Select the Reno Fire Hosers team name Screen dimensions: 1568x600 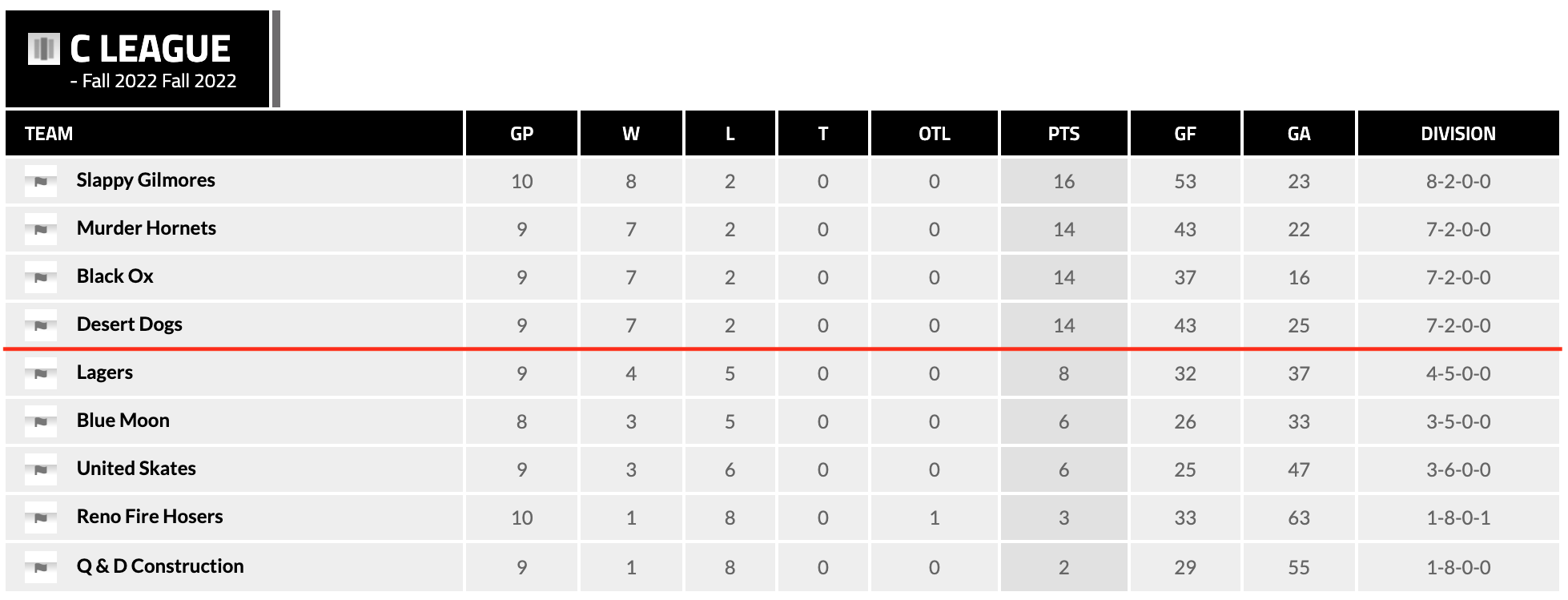(150, 517)
